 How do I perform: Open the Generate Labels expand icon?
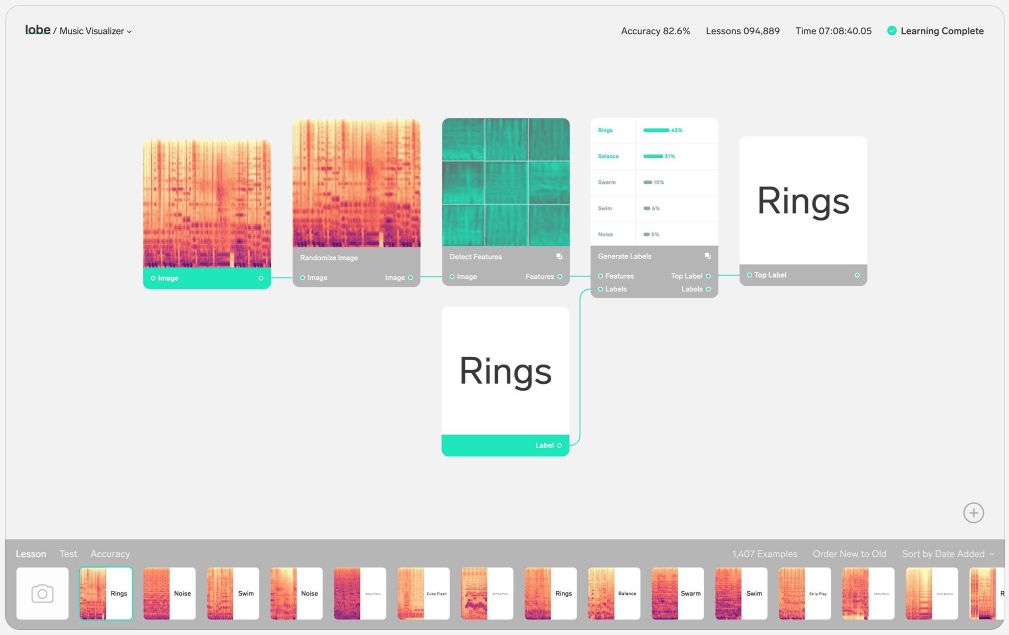708,256
